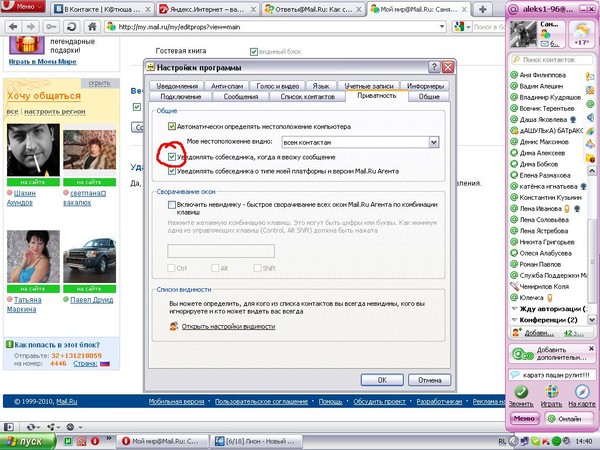Screen dimensions: 600x450
Task: Click the На карте compass icon
Action: 582,393
